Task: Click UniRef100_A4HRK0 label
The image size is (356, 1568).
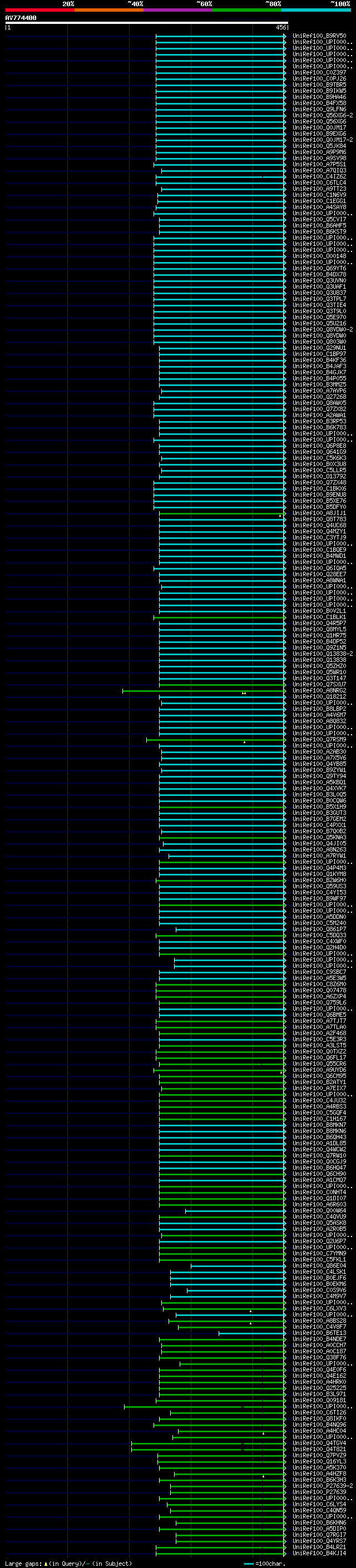Action: coord(319,1382)
